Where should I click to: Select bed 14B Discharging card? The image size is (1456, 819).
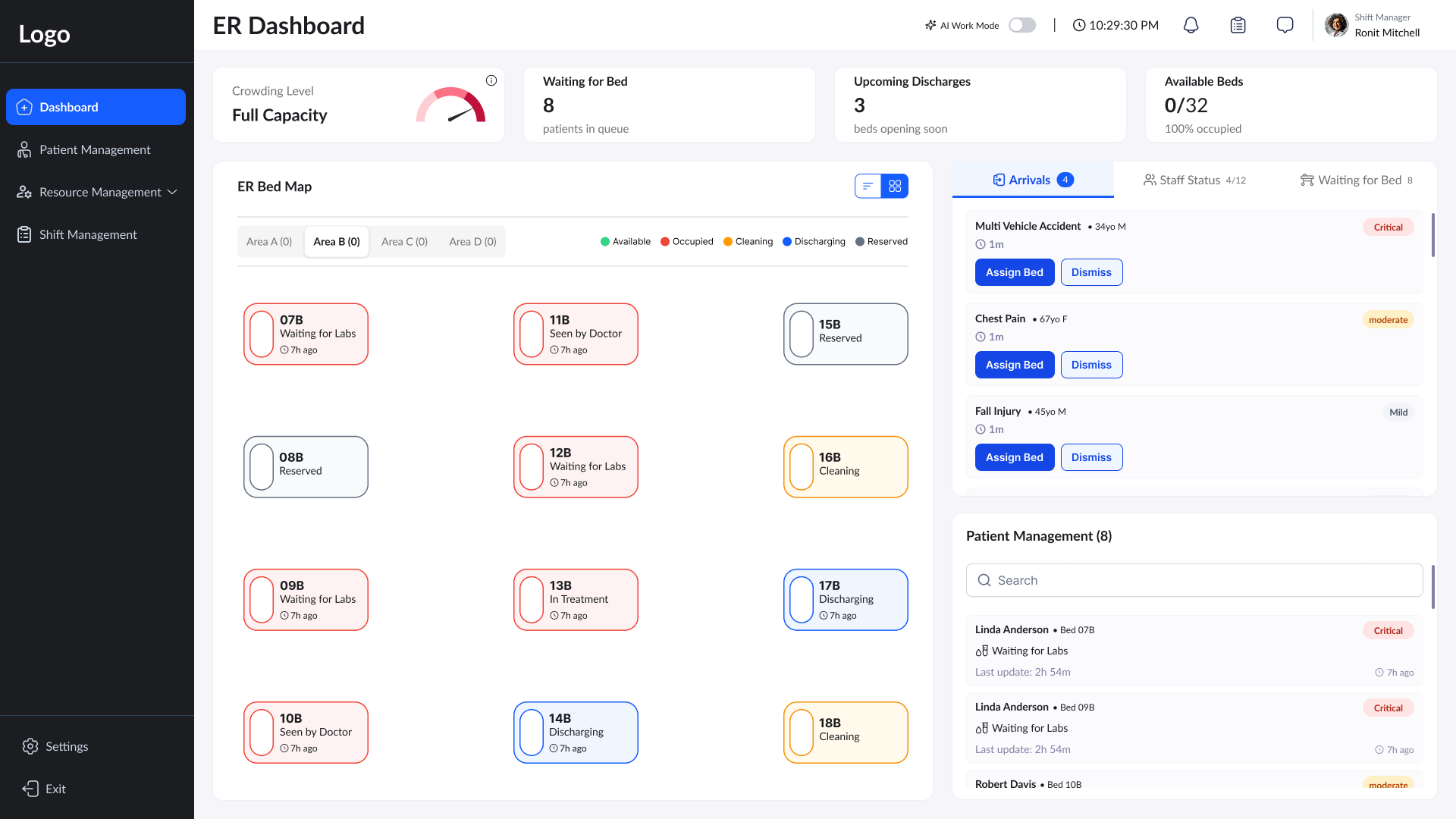[576, 733]
